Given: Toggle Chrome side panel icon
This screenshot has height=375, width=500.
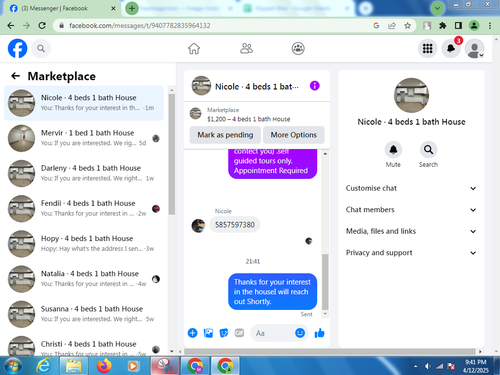Looking at the screenshot, I should [x=458, y=26].
